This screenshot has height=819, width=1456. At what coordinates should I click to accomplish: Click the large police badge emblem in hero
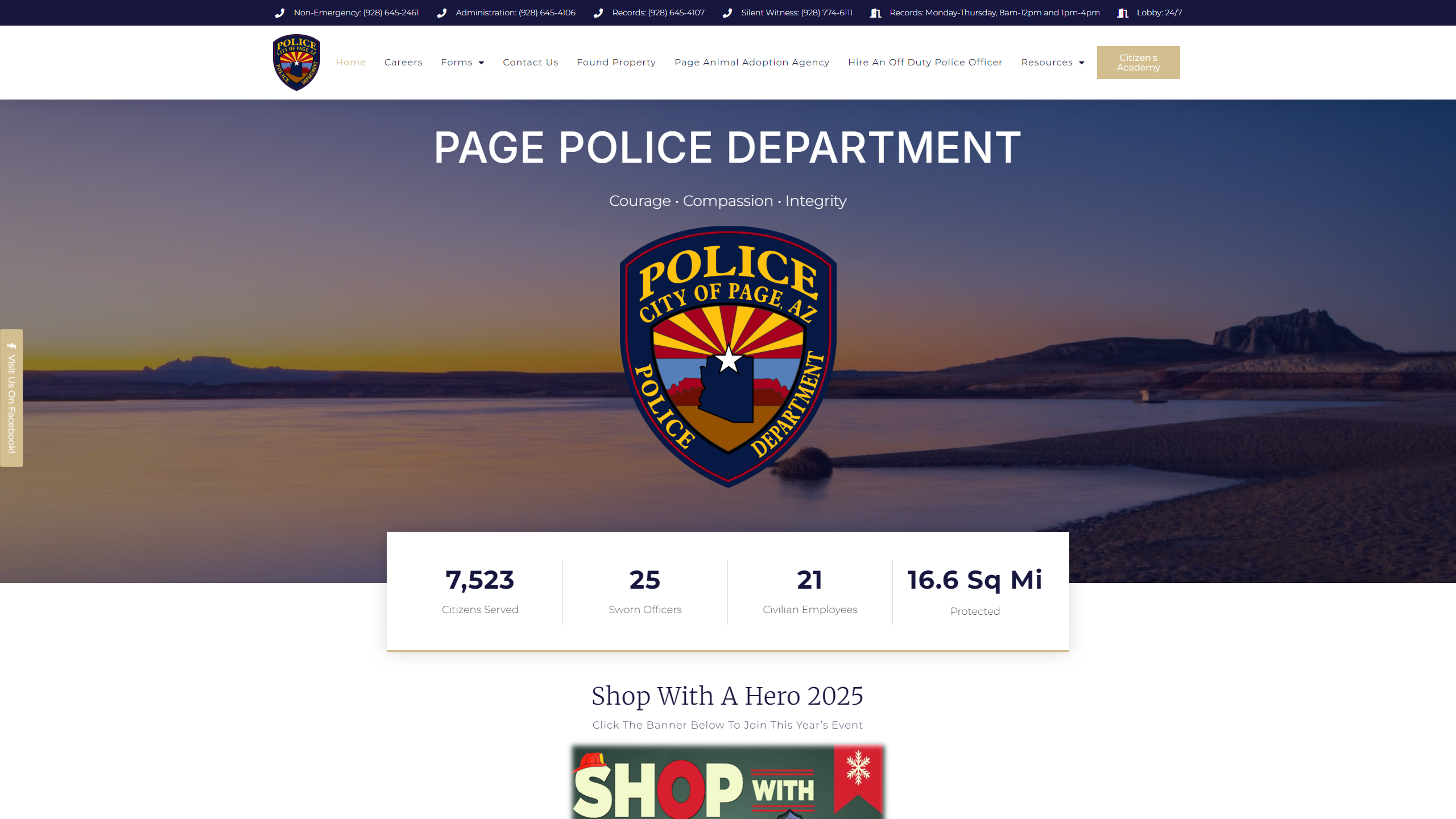727,357
